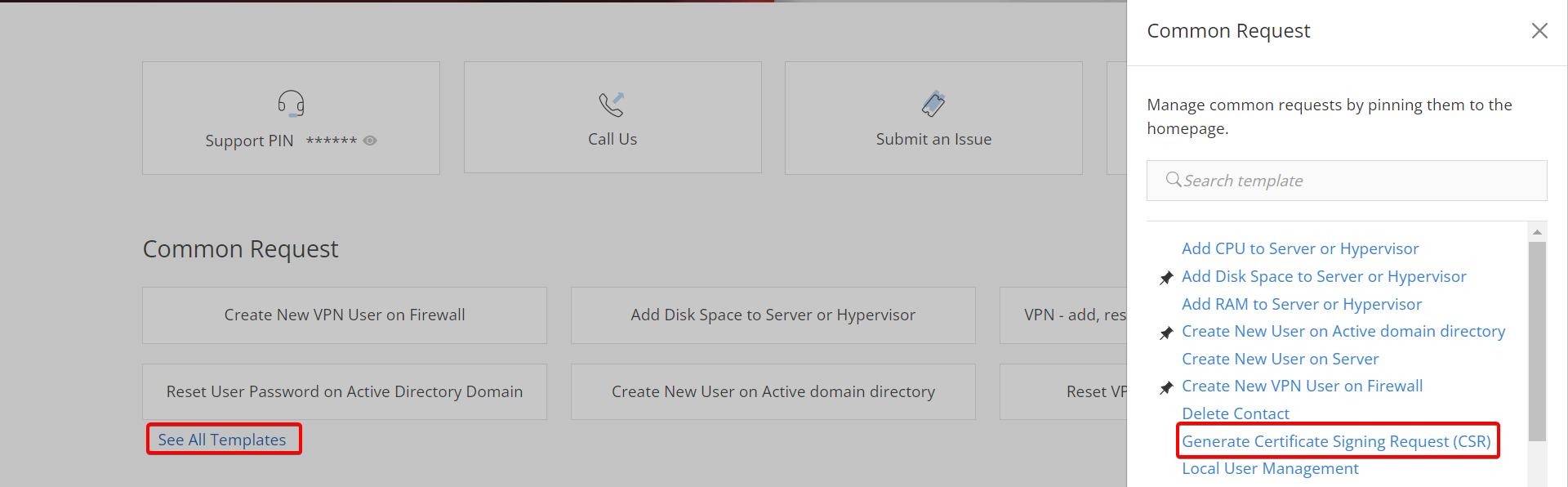1568x487 pixels.
Task: Click the search magnifier icon
Action: pos(1174,180)
